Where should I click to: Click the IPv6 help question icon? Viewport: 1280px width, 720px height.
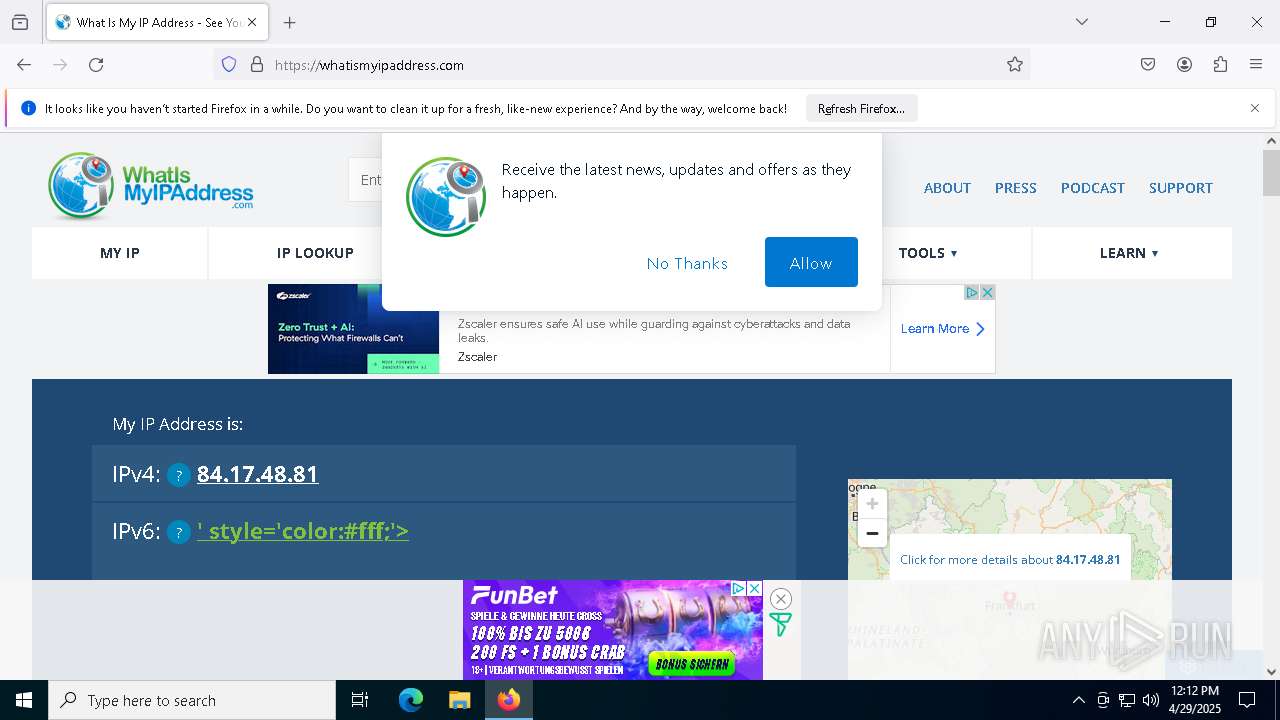coord(178,533)
